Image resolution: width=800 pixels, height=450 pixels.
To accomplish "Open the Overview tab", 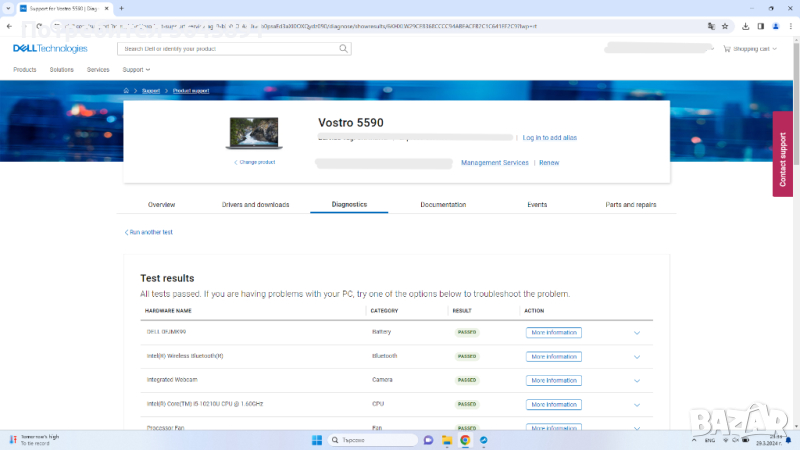I will point(161,204).
